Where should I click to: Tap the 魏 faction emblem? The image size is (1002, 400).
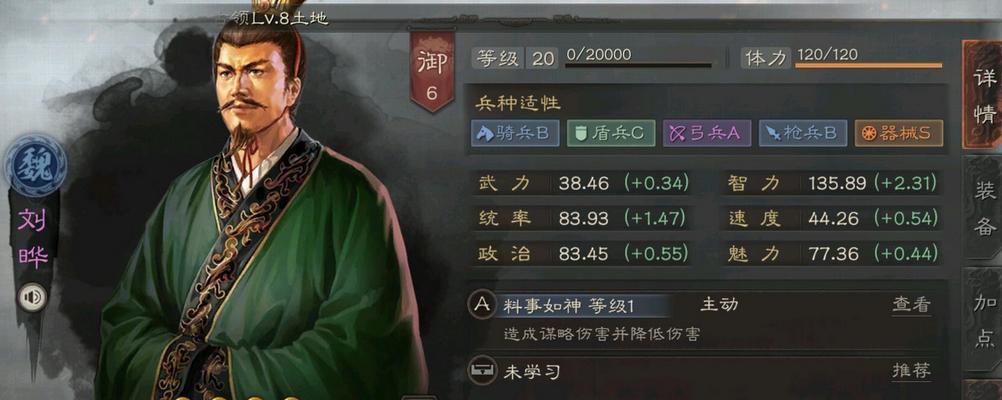pos(35,165)
